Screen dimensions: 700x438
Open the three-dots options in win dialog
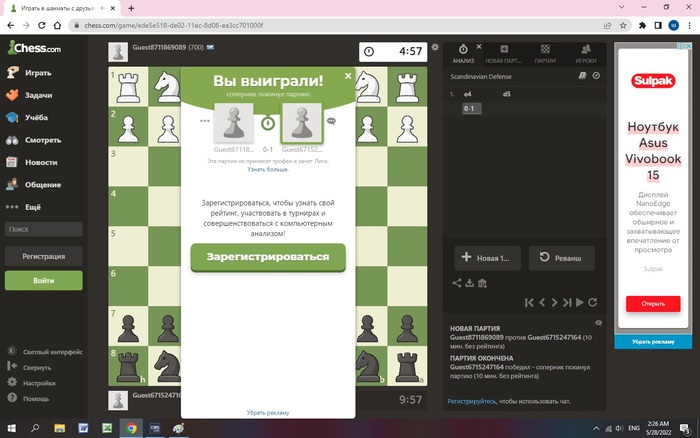204,121
